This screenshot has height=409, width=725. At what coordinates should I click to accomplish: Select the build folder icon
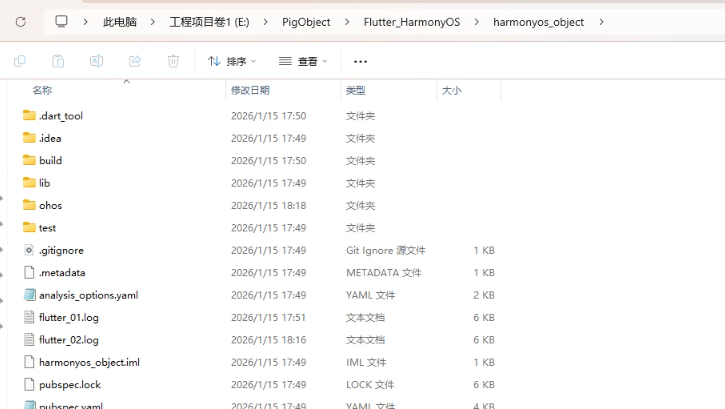point(29,160)
